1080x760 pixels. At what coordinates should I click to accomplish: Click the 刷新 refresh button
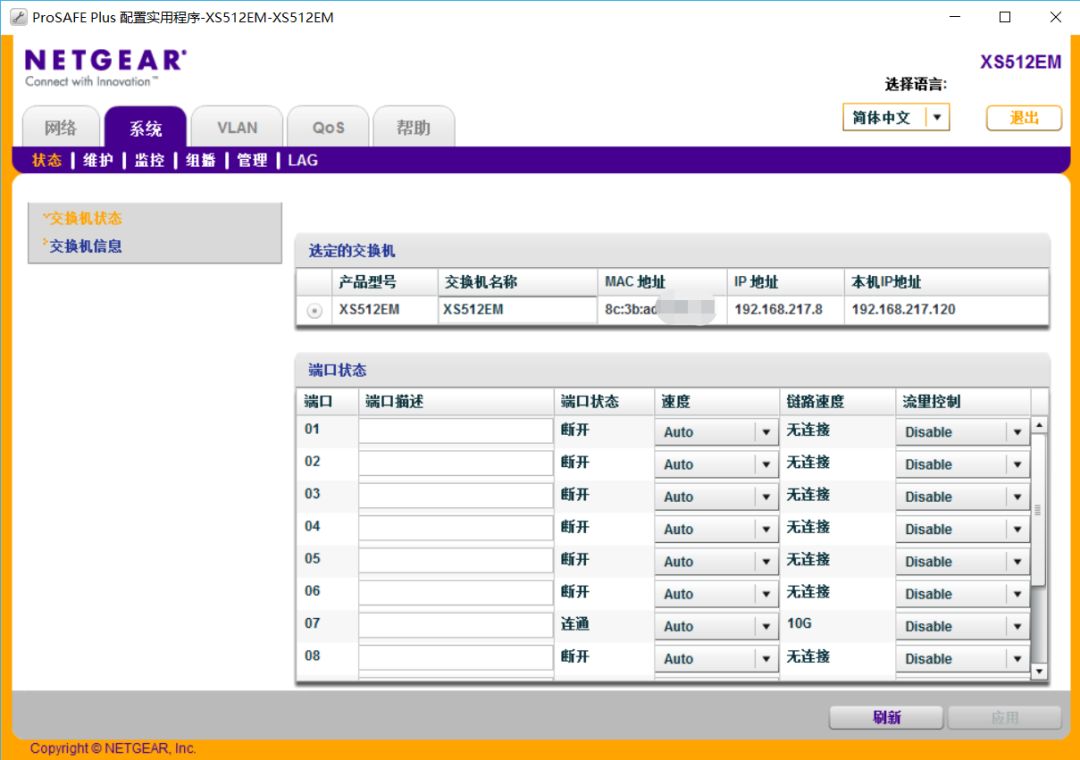coord(886,717)
